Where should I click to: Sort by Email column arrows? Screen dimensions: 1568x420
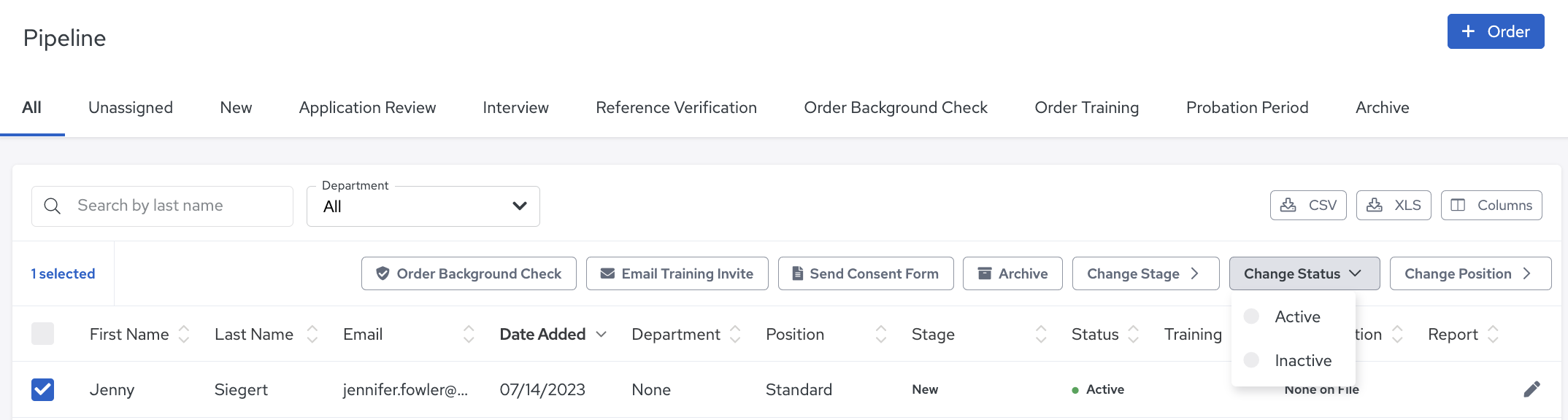469,334
